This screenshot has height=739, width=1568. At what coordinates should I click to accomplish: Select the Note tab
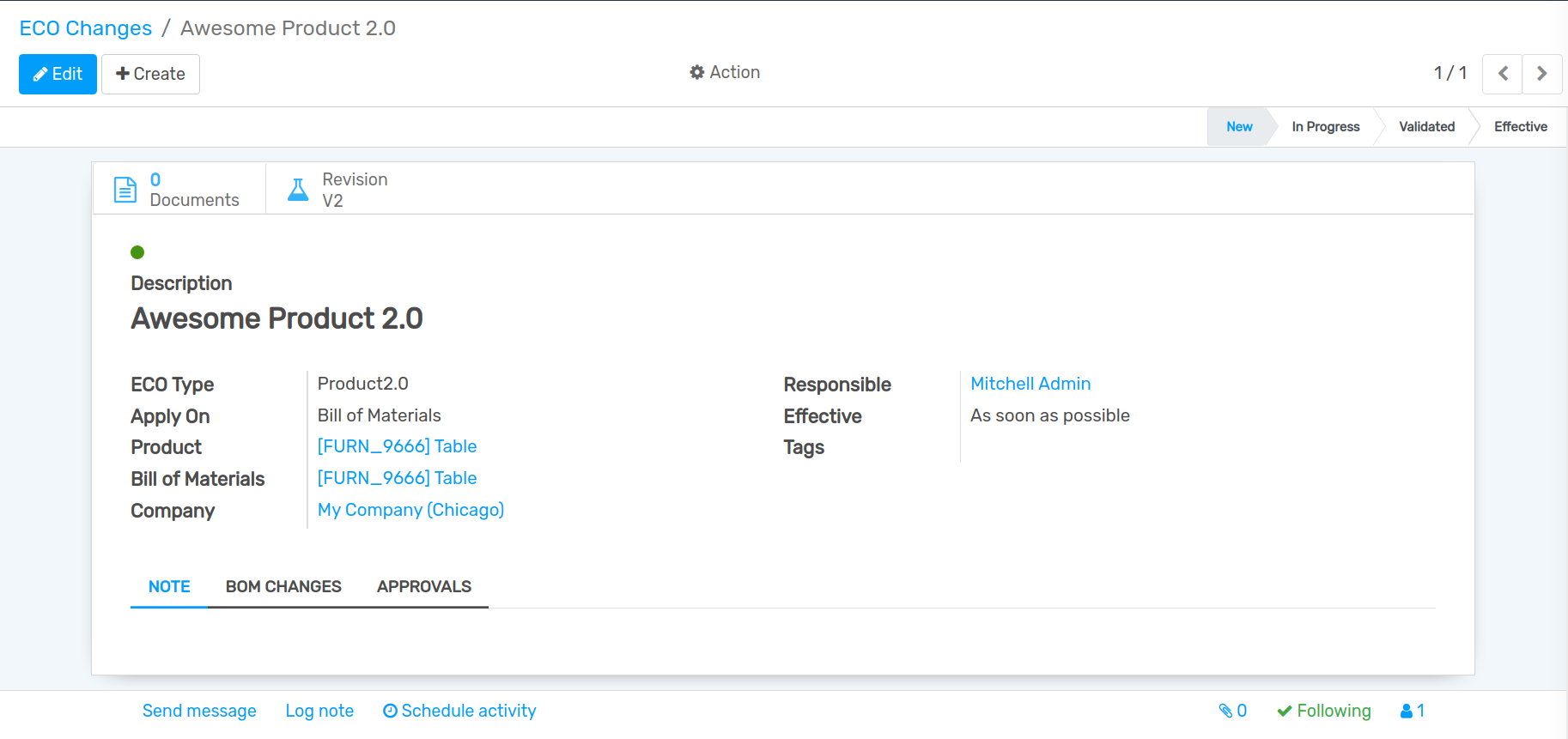169,587
